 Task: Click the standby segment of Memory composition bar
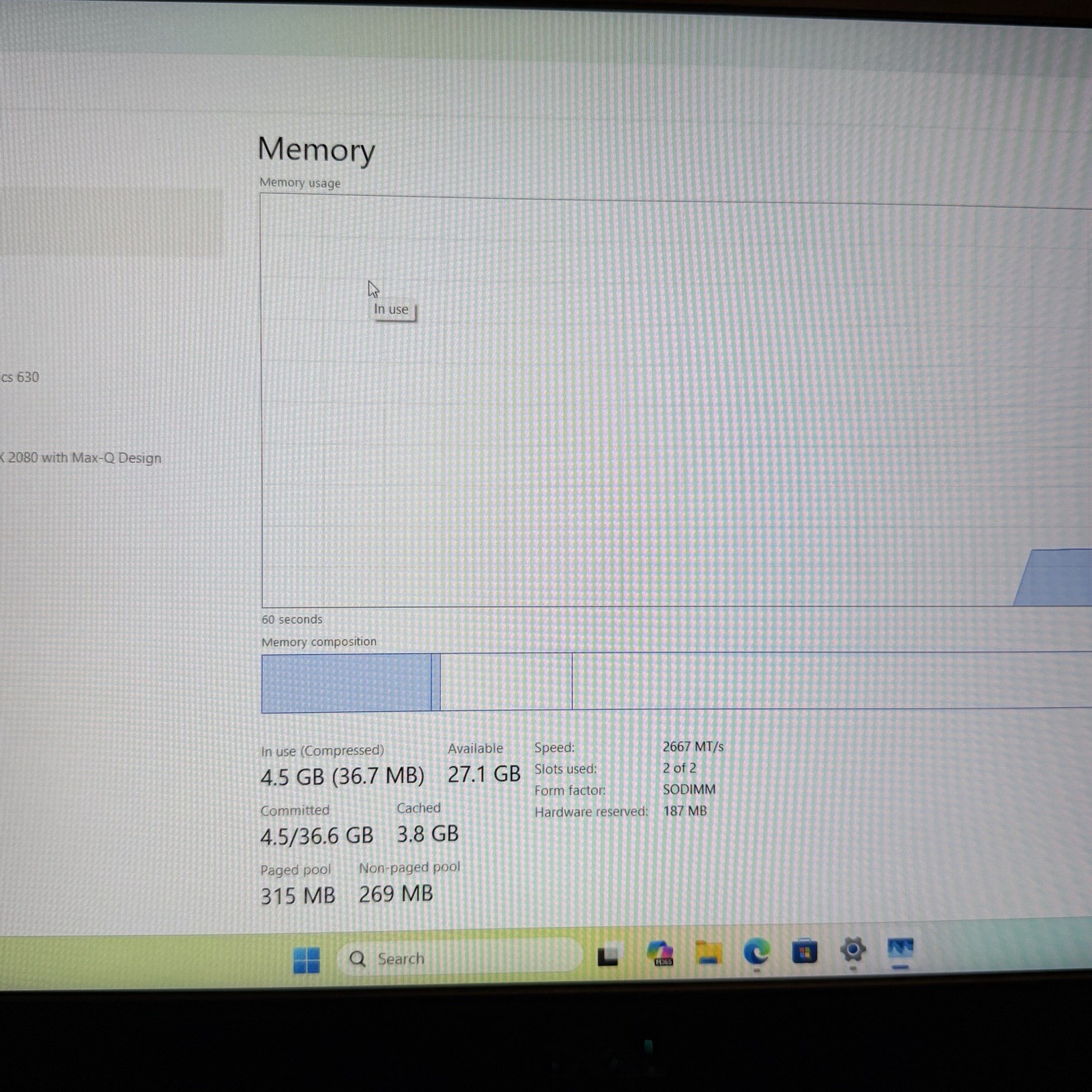coord(506,682)
